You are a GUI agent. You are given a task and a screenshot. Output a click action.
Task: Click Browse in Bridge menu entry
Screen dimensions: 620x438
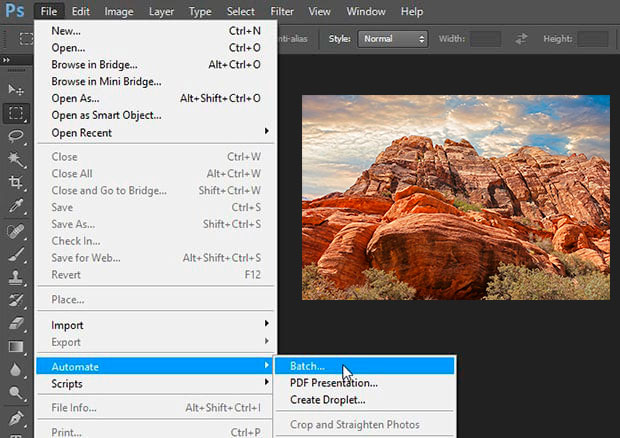pos(94,65)
